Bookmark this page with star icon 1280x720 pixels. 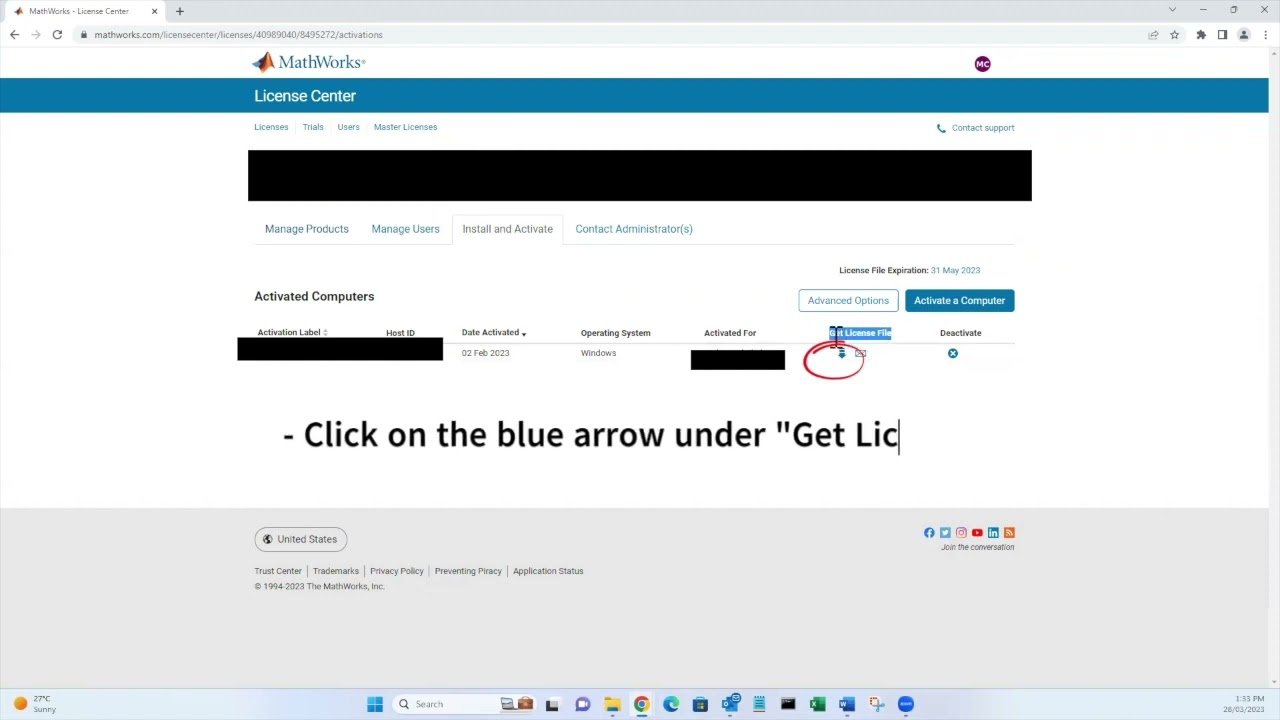tap(1174, 35)
